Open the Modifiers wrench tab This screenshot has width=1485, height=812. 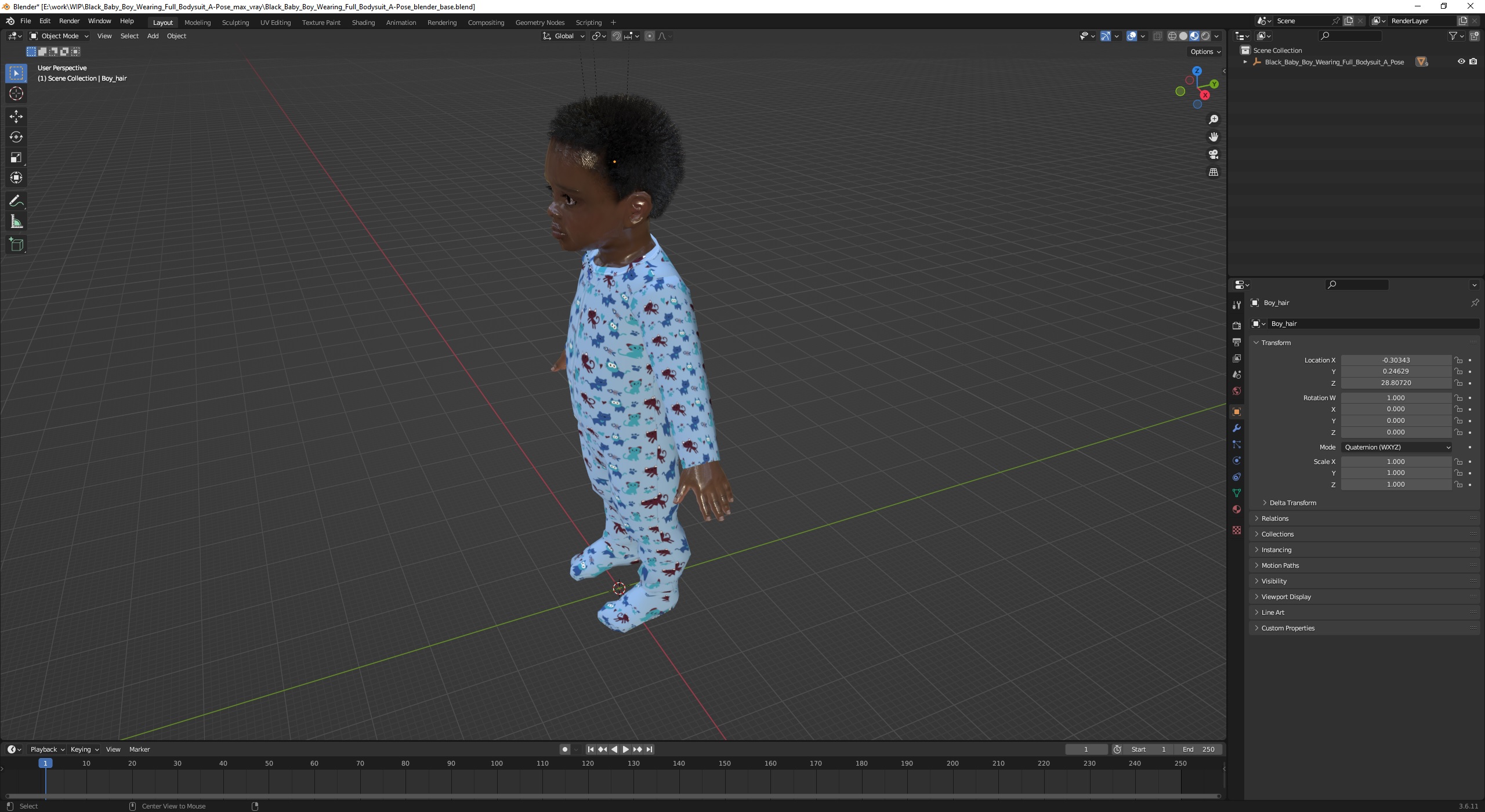(x=1236, y=428)
